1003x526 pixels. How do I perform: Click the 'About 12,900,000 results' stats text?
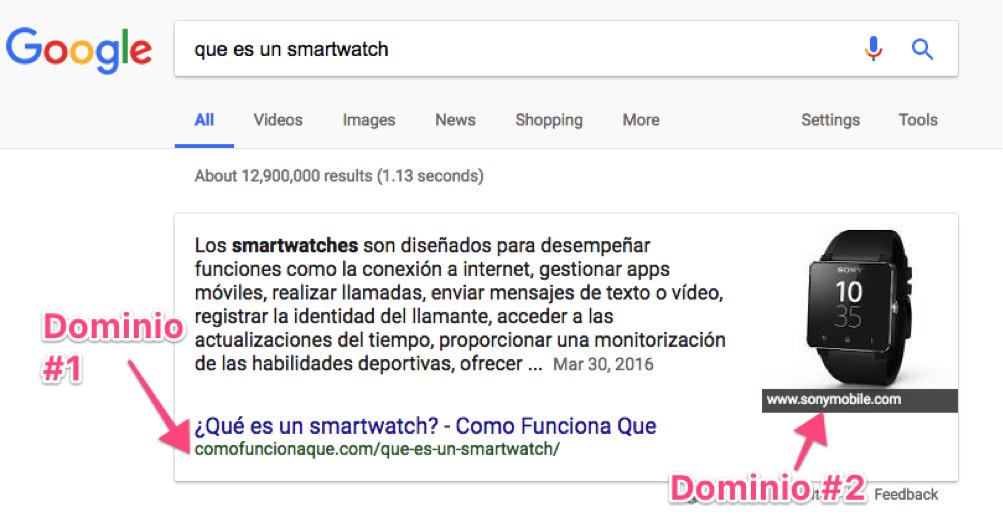tap(339, 176)
